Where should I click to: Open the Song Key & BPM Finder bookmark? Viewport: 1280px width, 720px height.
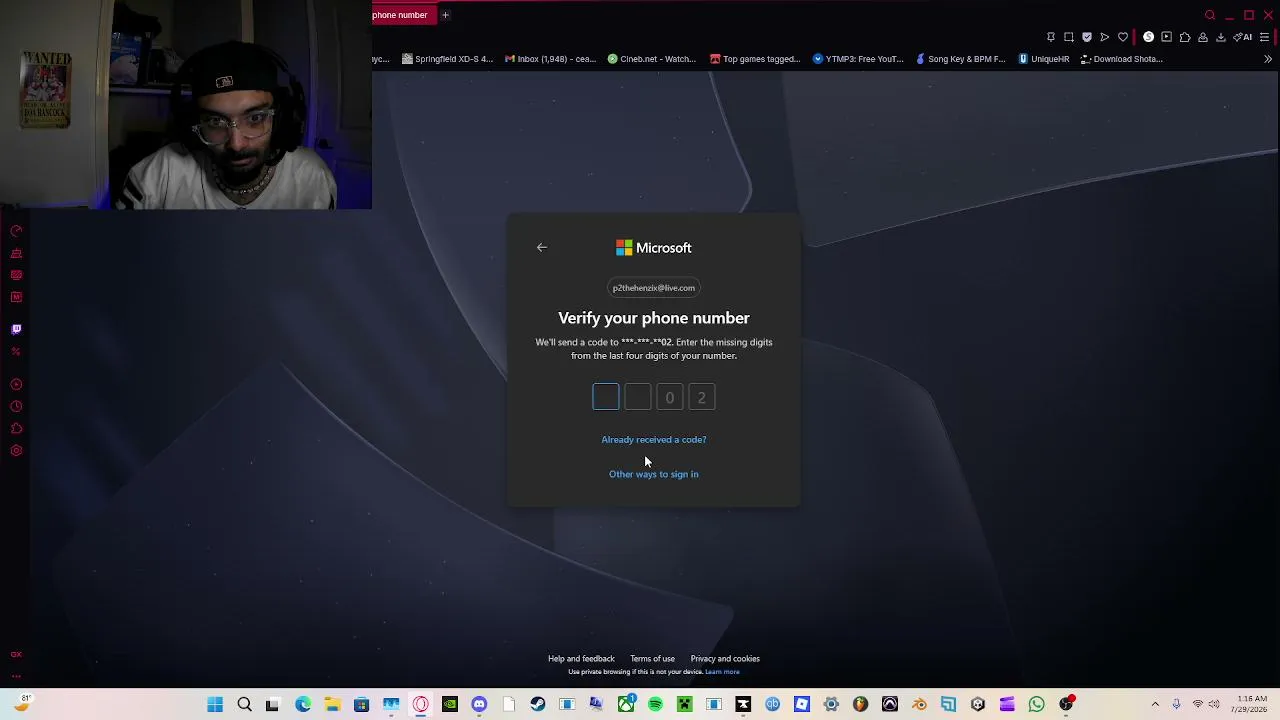point(961,59)
